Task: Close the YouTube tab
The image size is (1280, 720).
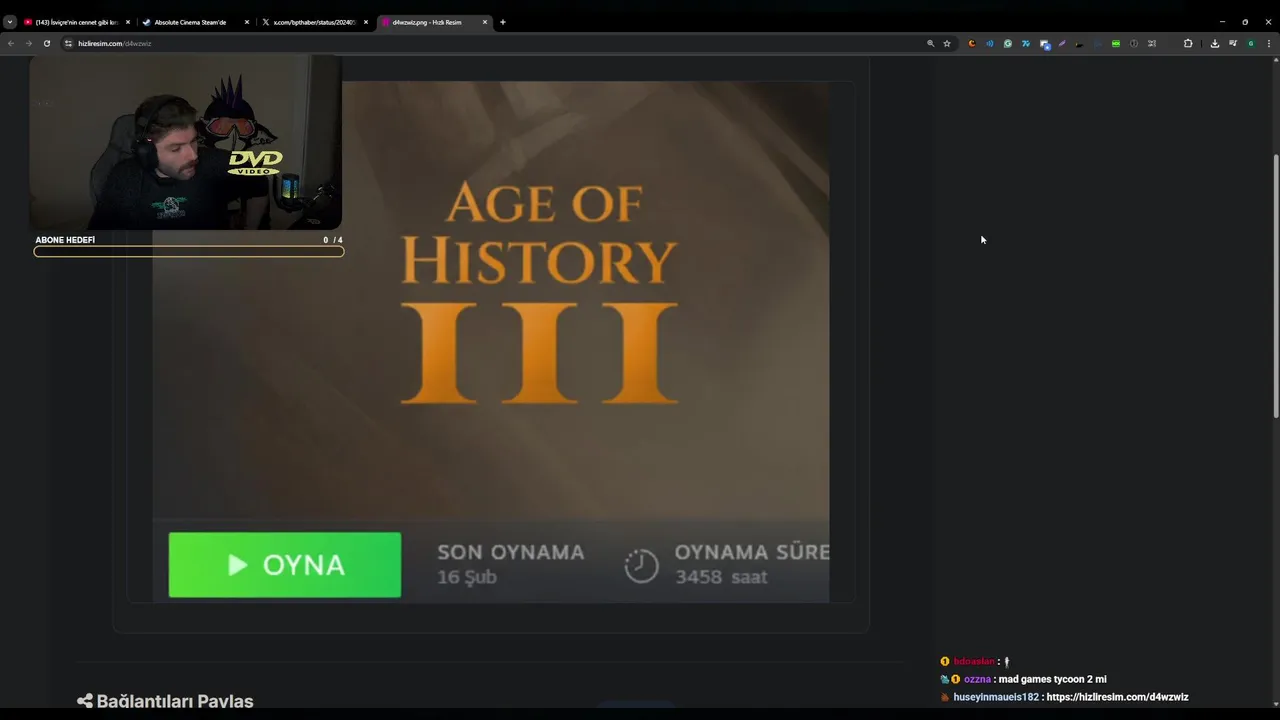Action: pos(128,22)
